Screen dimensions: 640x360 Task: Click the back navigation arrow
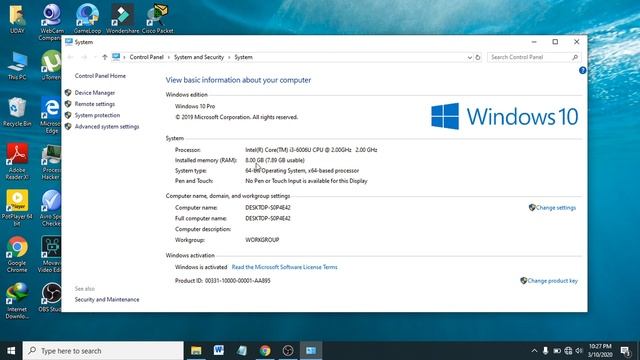(70, 57)
